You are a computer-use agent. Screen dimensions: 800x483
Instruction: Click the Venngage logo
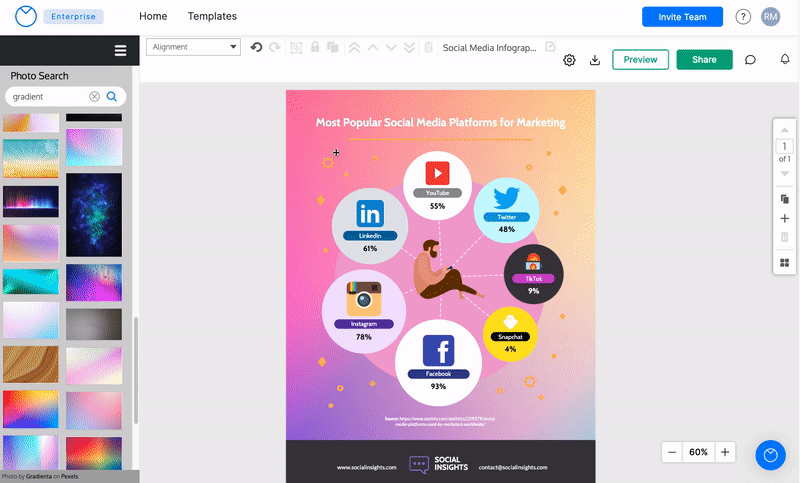[26, 16]
